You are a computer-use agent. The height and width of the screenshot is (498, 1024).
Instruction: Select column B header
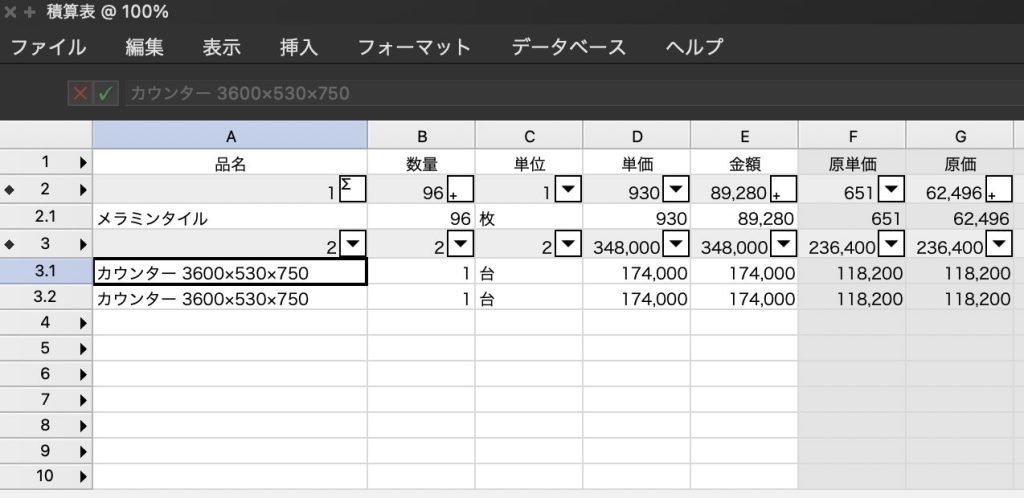422,136
